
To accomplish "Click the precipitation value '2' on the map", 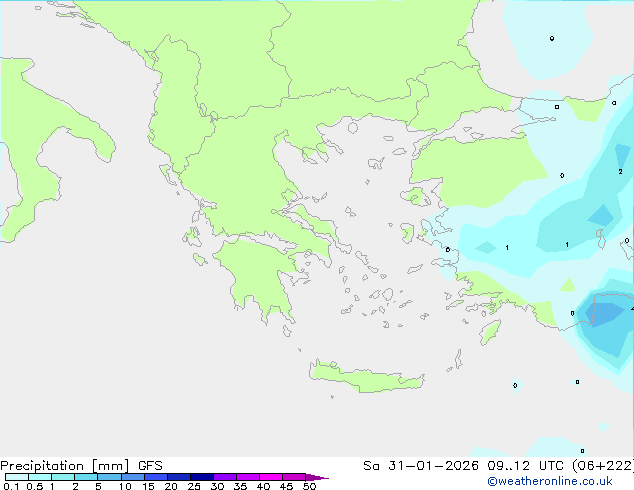I will pyautogui.click(x=620, y=171).
